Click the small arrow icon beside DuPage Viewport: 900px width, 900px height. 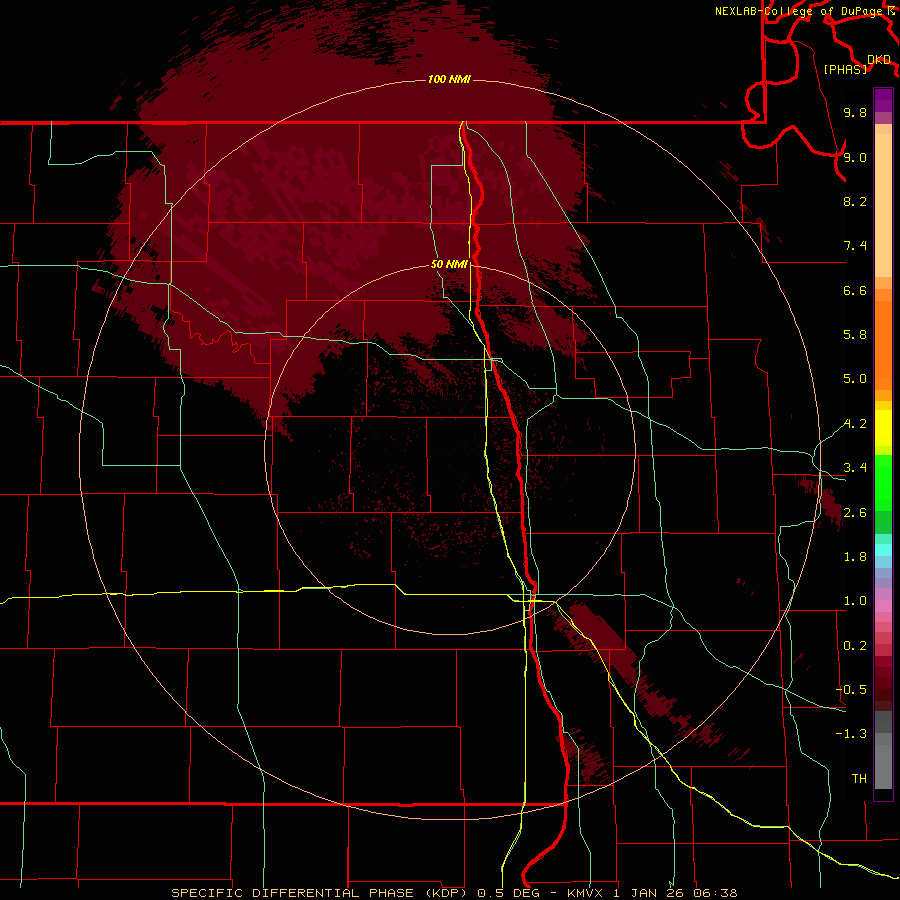click(891, 11)
